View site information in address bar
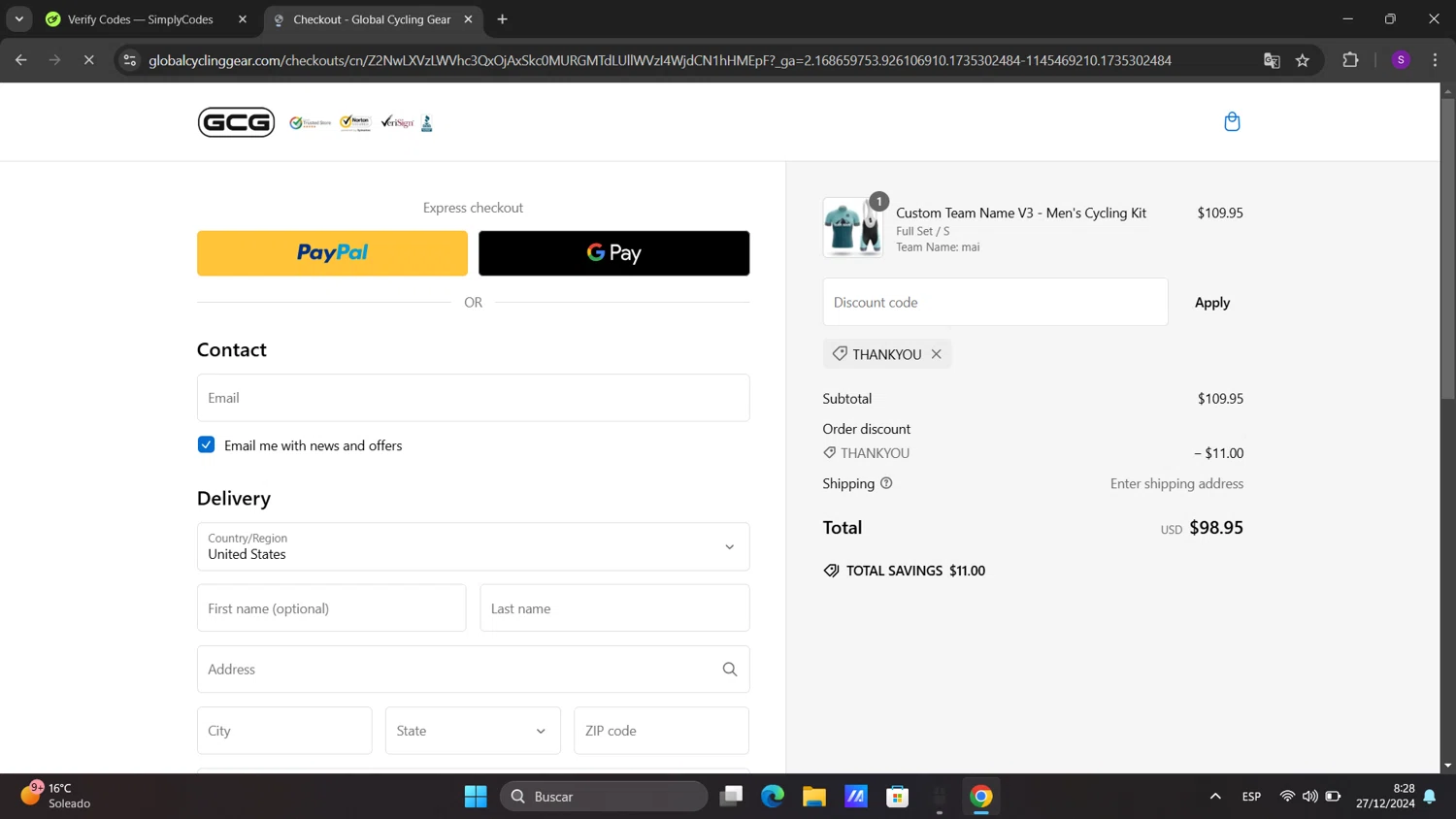Viewport: 1456px width, 819px height. (129, 60)
